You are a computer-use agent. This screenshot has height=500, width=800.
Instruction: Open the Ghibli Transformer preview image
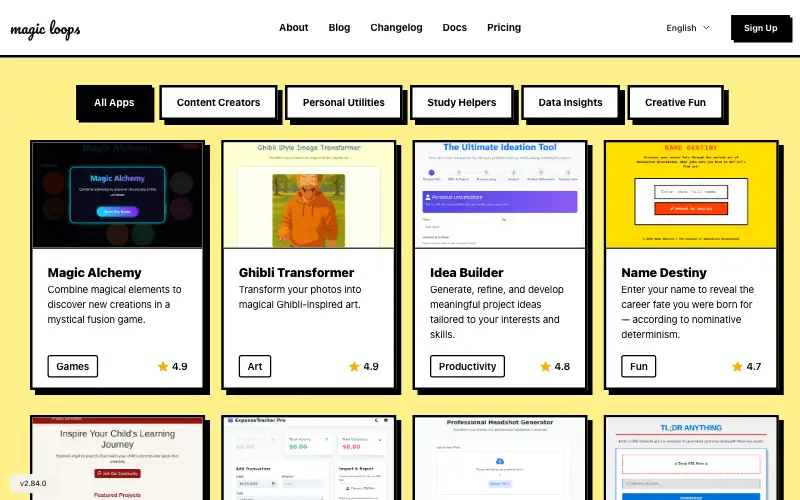(309, 195)
